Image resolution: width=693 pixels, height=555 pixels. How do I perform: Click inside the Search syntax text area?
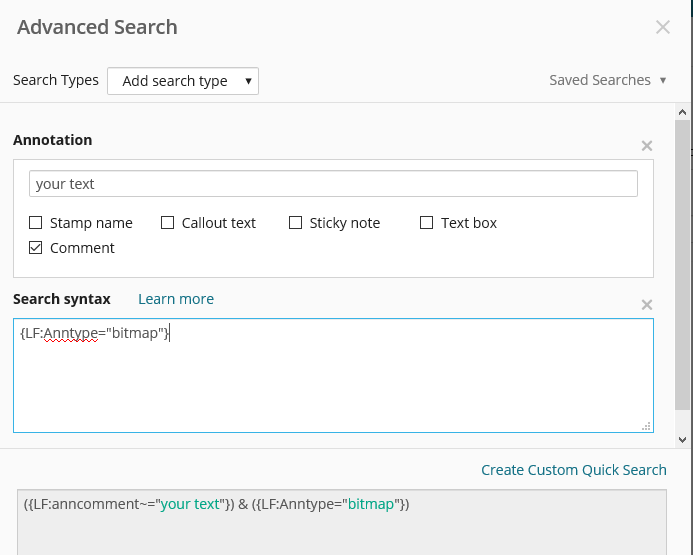tap(333, 375)
